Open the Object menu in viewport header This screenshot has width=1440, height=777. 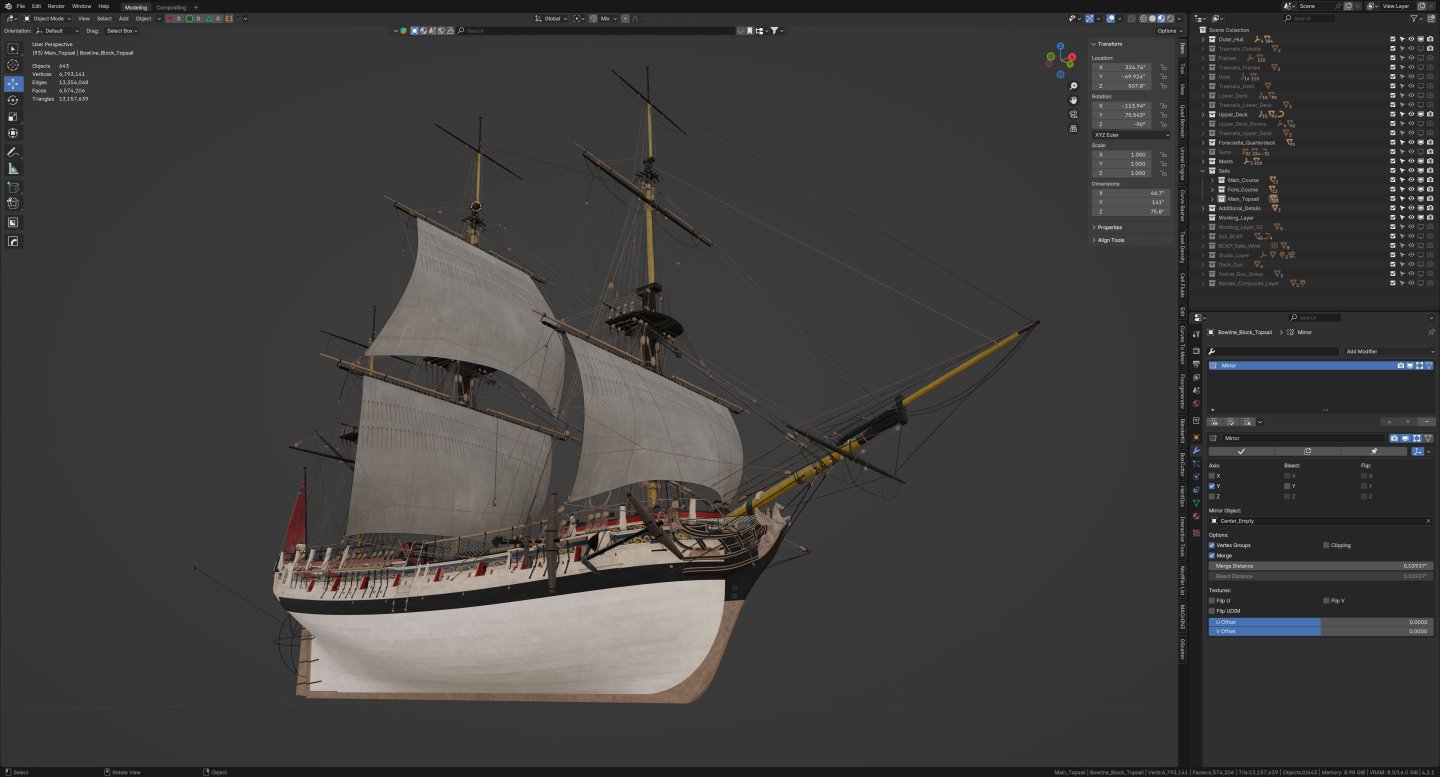point(144,18)
